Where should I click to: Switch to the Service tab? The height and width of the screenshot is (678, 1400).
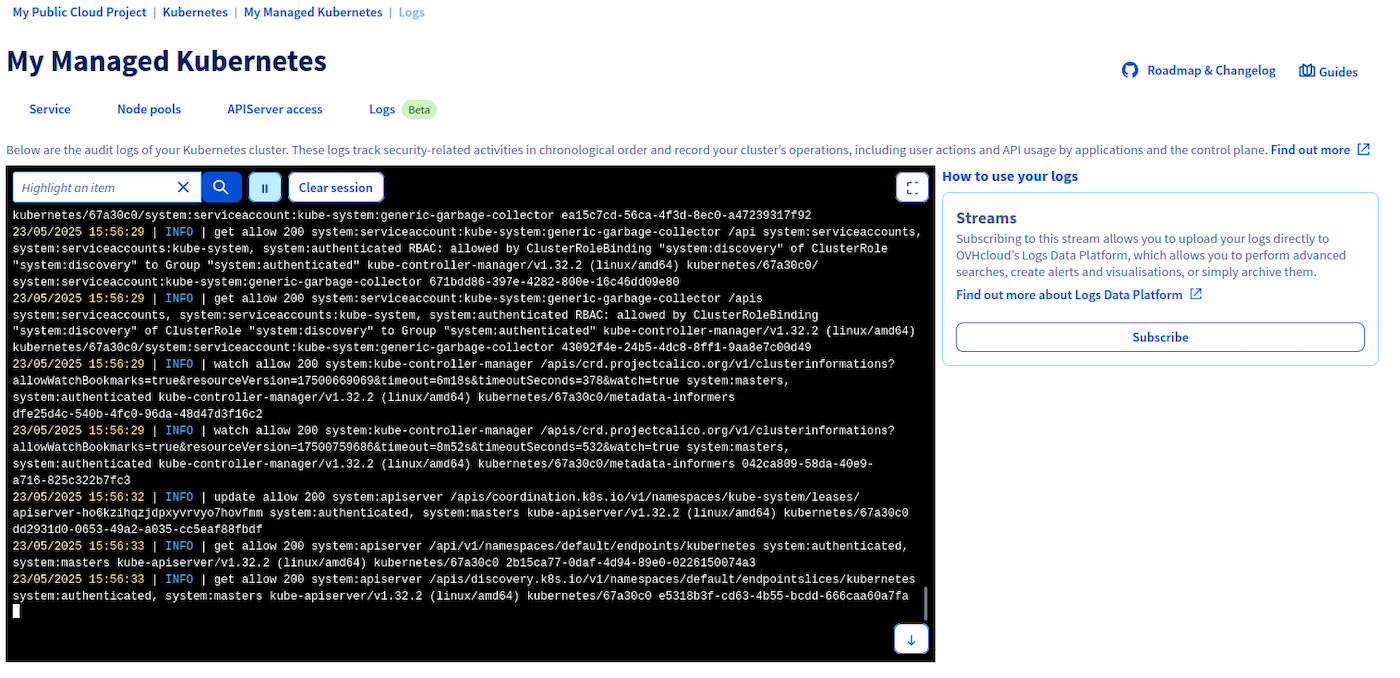coord(50,110)
